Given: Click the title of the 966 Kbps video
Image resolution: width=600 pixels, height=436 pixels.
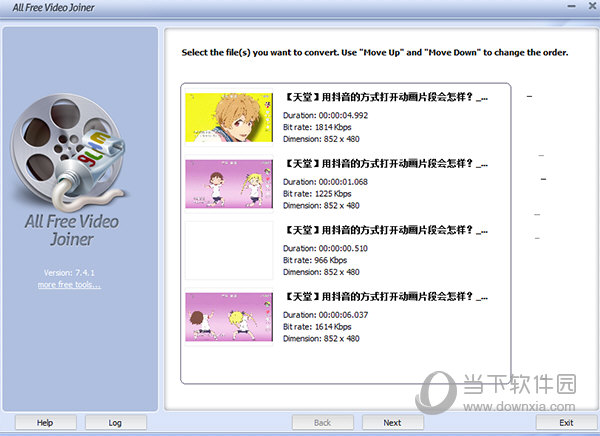Looking at the screenshot, I should pyautogui.click(x=386, y=230).
